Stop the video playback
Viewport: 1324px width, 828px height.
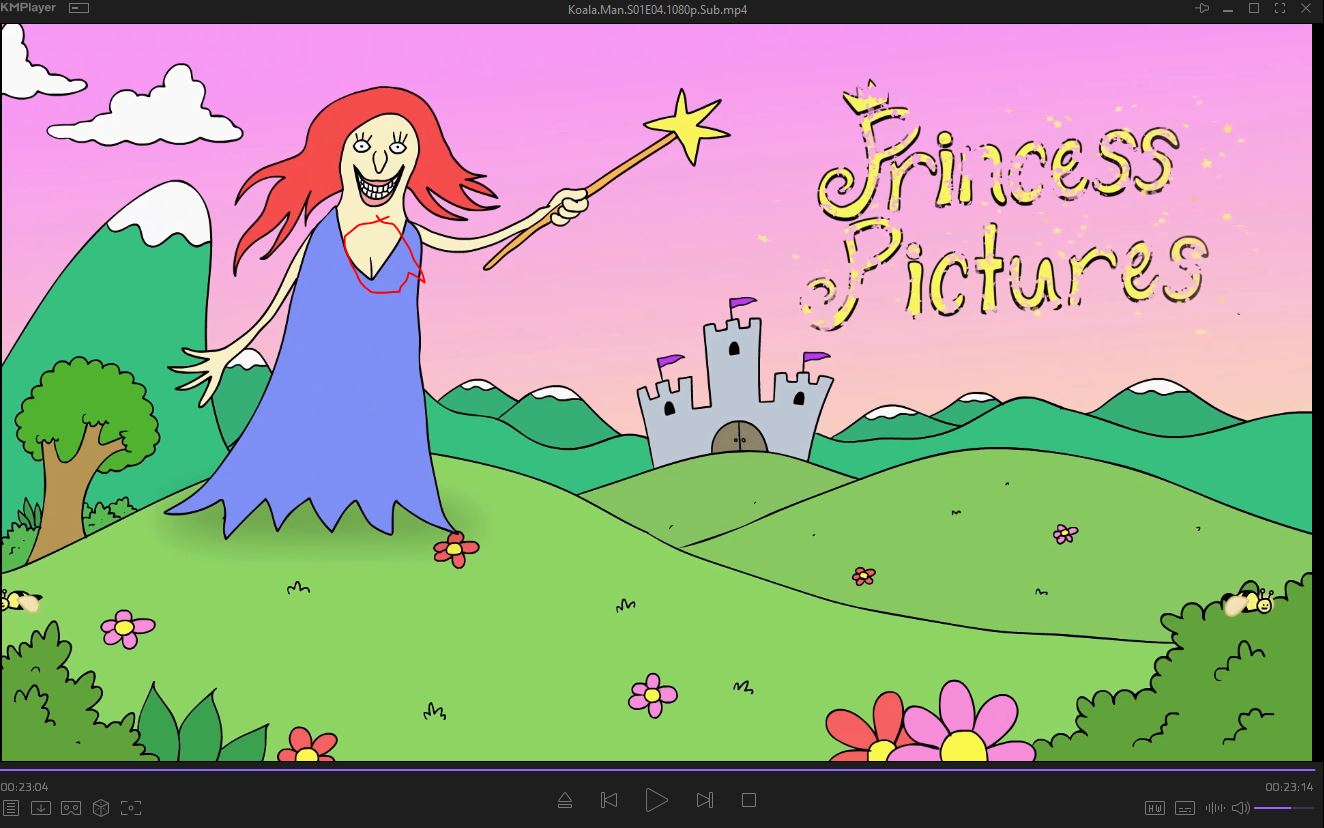(749, 800)
